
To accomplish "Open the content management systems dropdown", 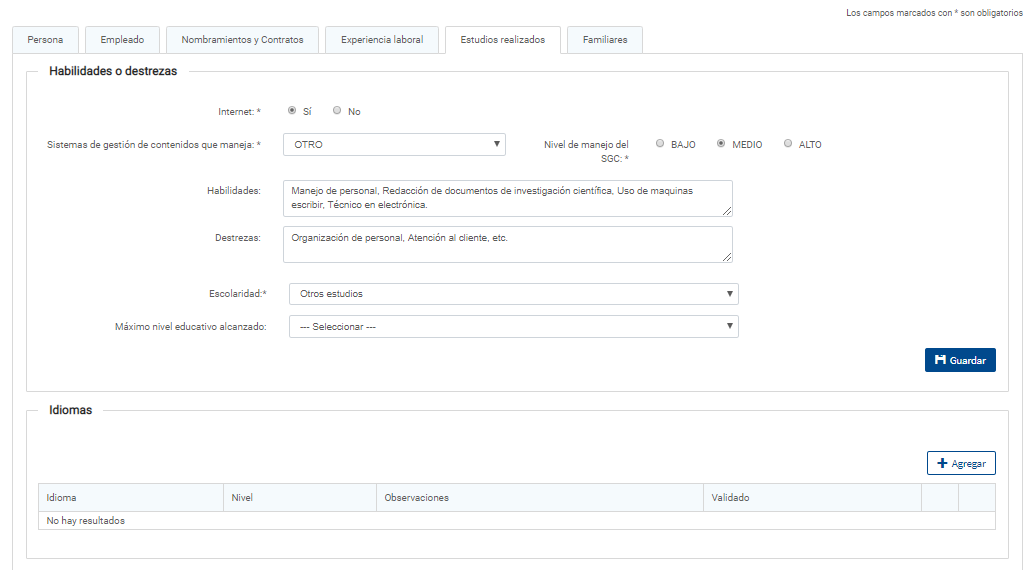I will [394, 144].
